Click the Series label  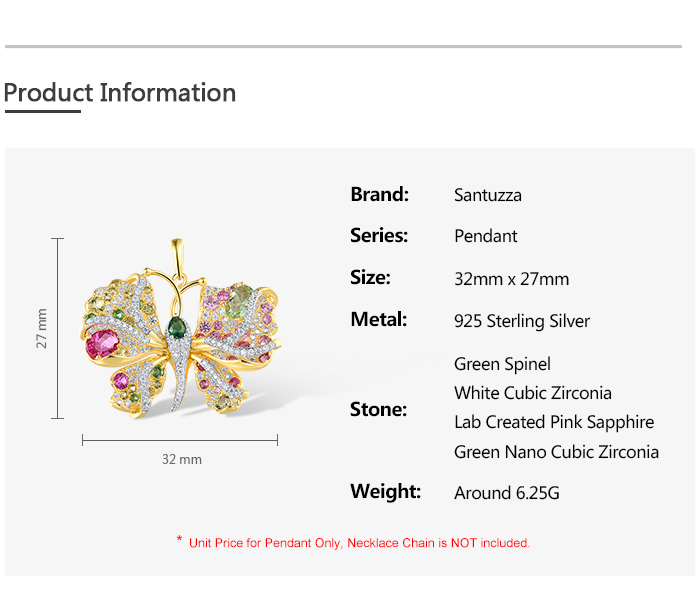[379, 236]
